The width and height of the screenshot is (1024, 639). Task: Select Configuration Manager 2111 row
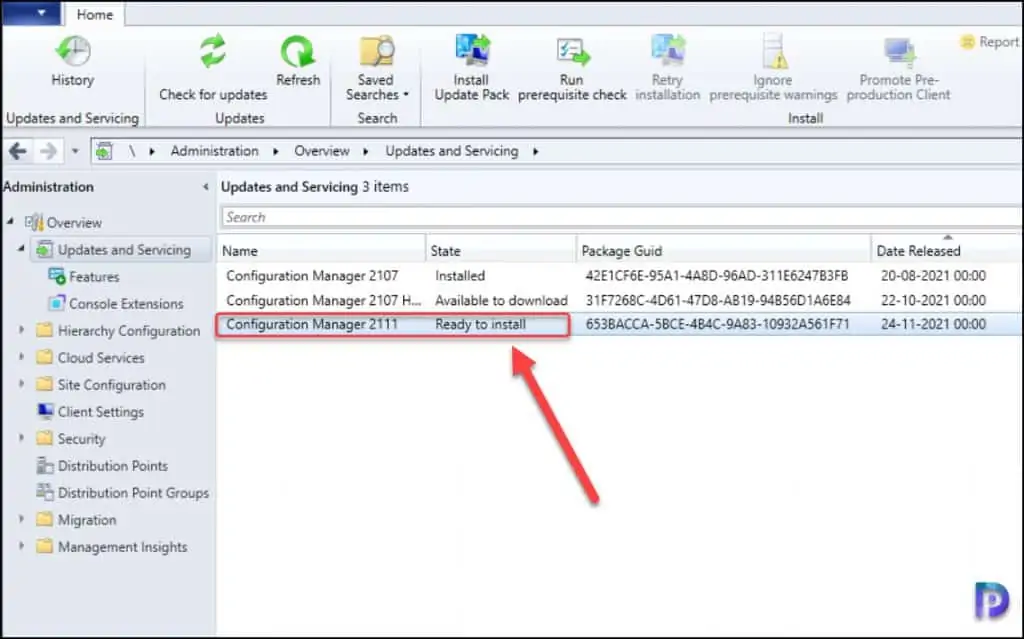tap(620, 324)
